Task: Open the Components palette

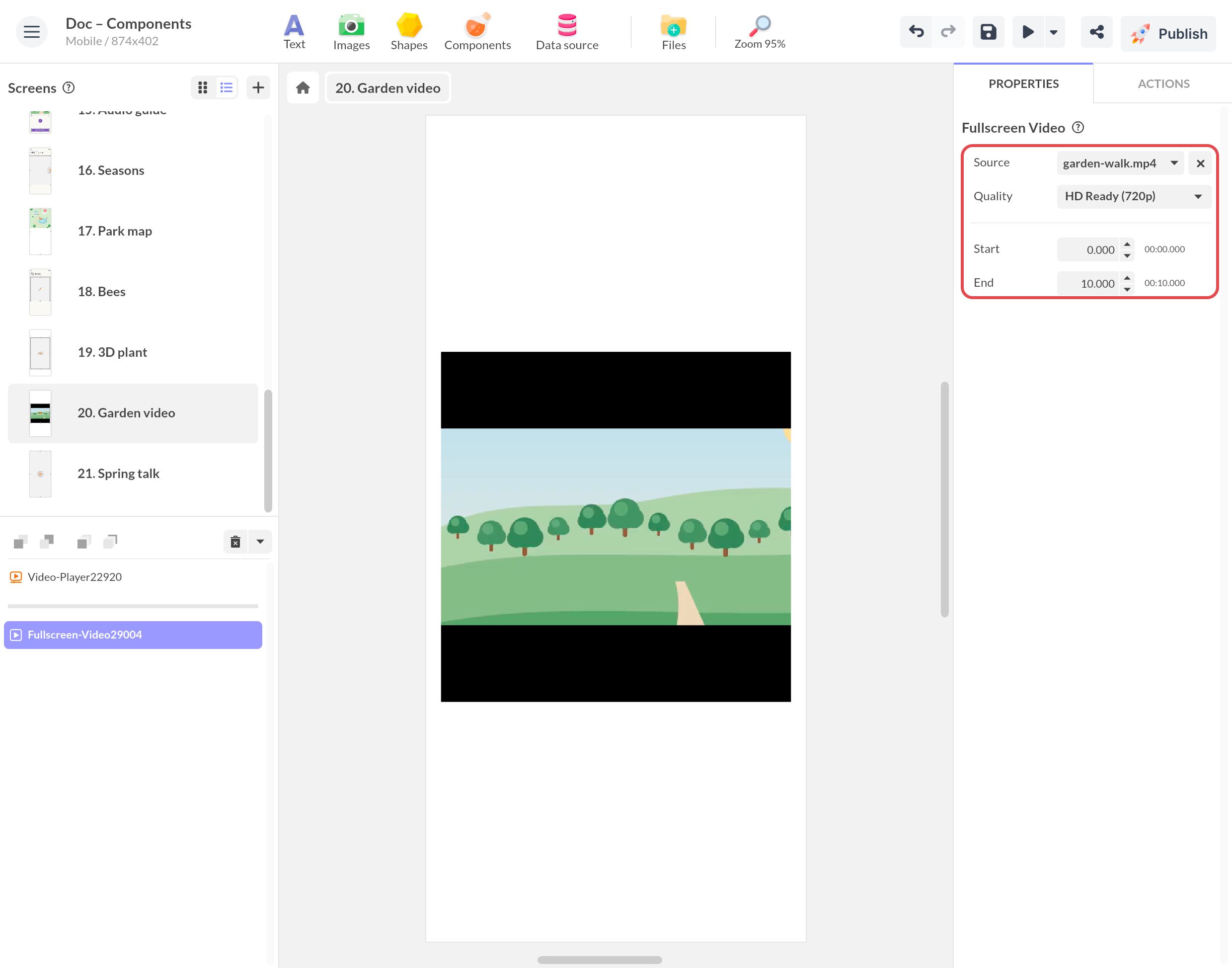Action: pyautogui.click(x=477, y=32)
